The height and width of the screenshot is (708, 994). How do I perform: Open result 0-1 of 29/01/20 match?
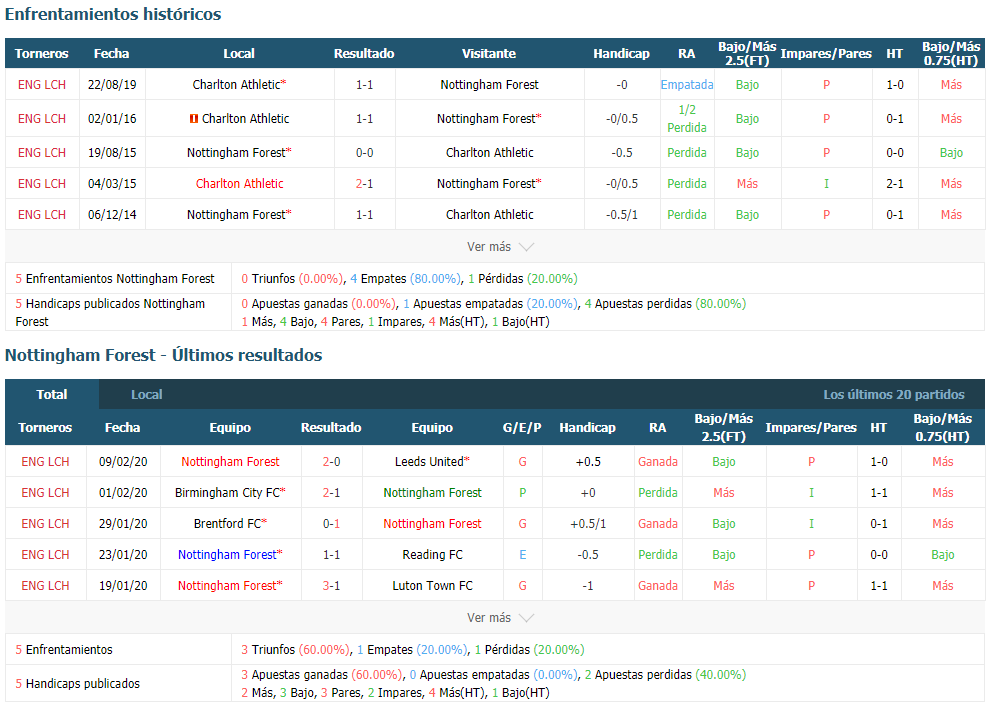332,524
